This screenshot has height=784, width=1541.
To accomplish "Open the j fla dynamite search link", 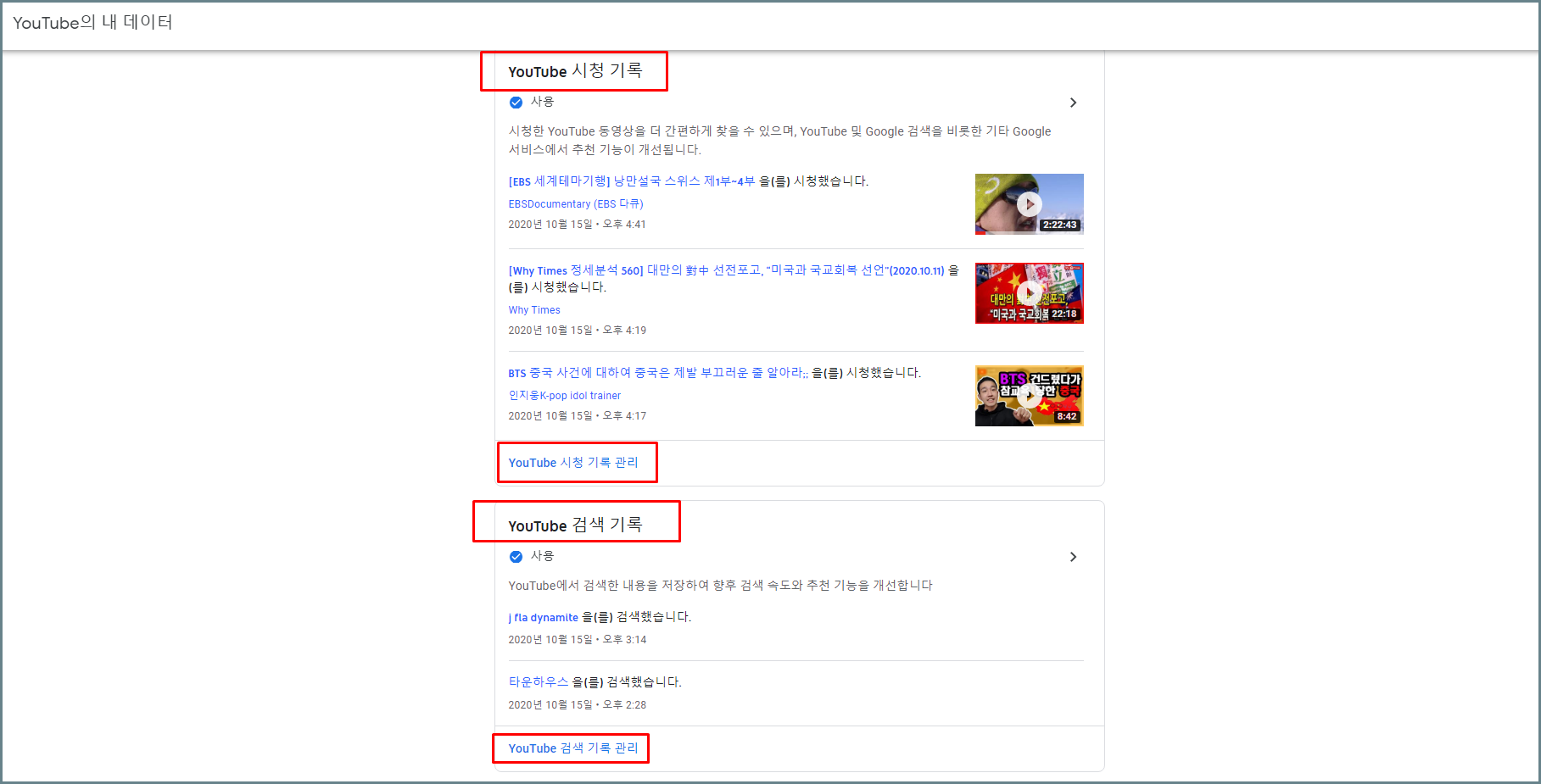I will [x=544, y=618].
